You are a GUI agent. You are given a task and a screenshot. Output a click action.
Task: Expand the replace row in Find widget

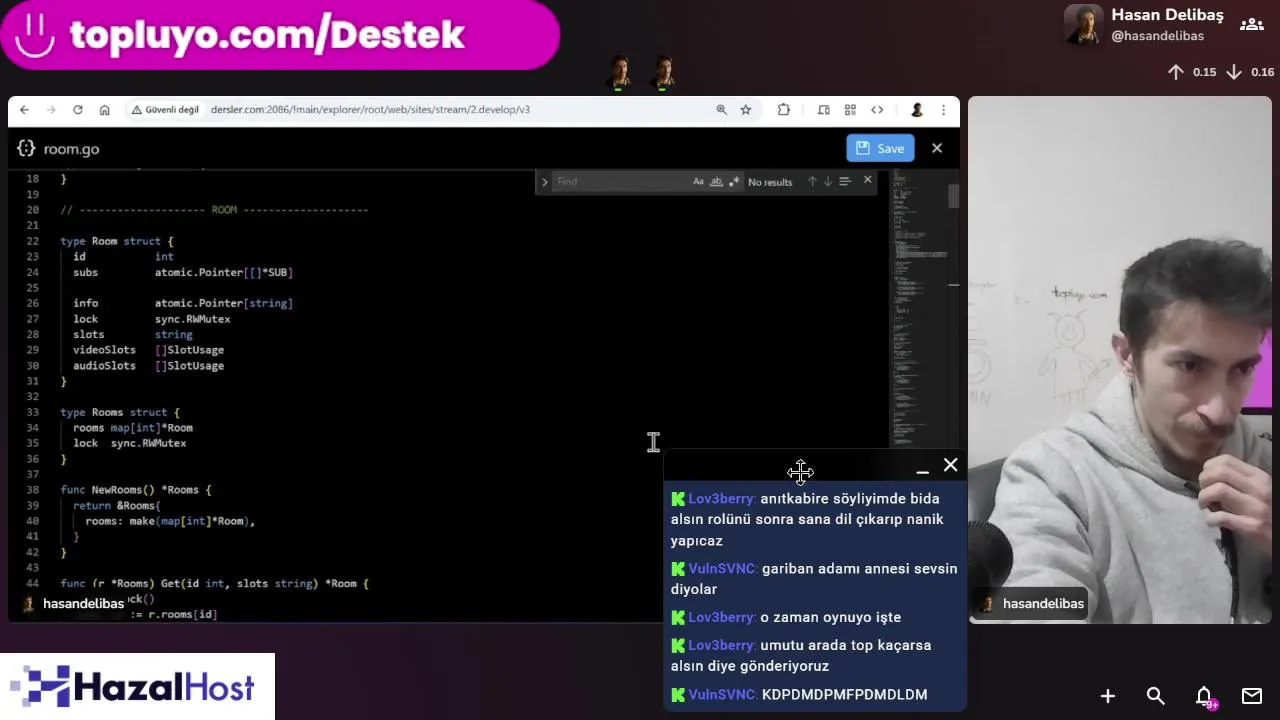[x=544, y=182]
